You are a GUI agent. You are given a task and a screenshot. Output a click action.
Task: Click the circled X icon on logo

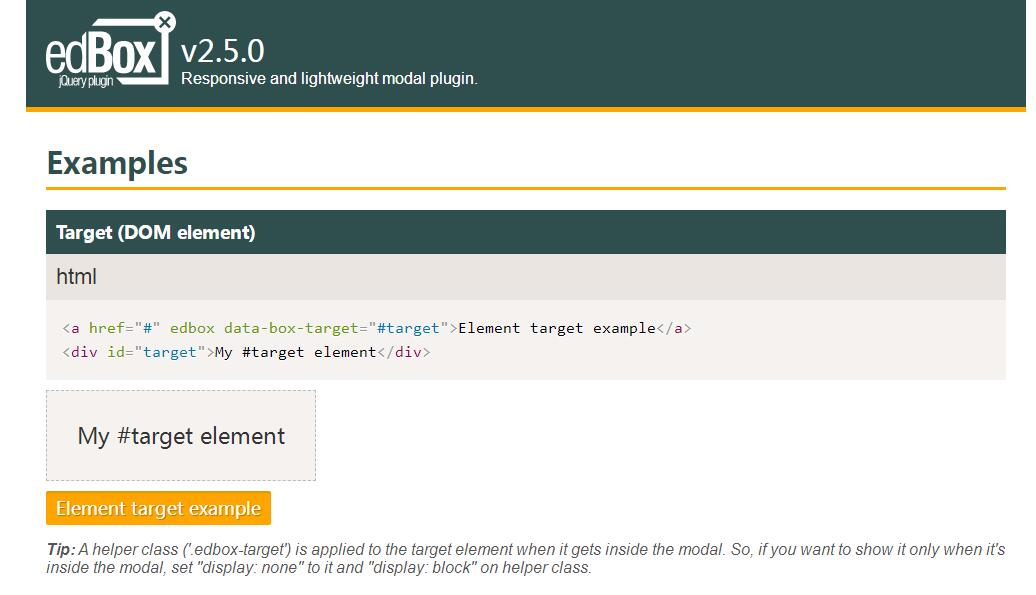click(x=166, y=21)
